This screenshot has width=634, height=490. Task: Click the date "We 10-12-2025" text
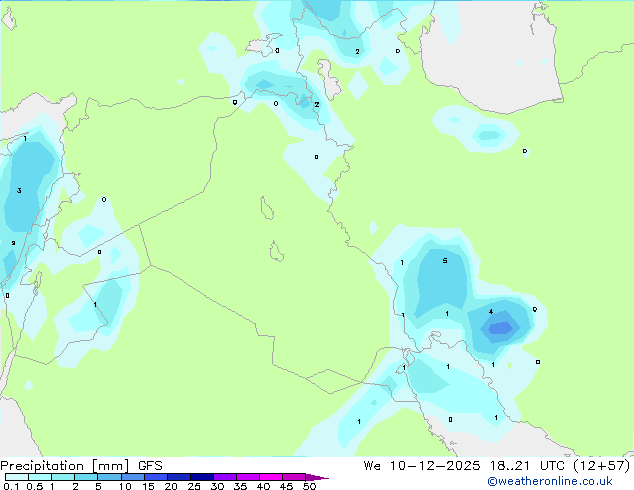422,466
